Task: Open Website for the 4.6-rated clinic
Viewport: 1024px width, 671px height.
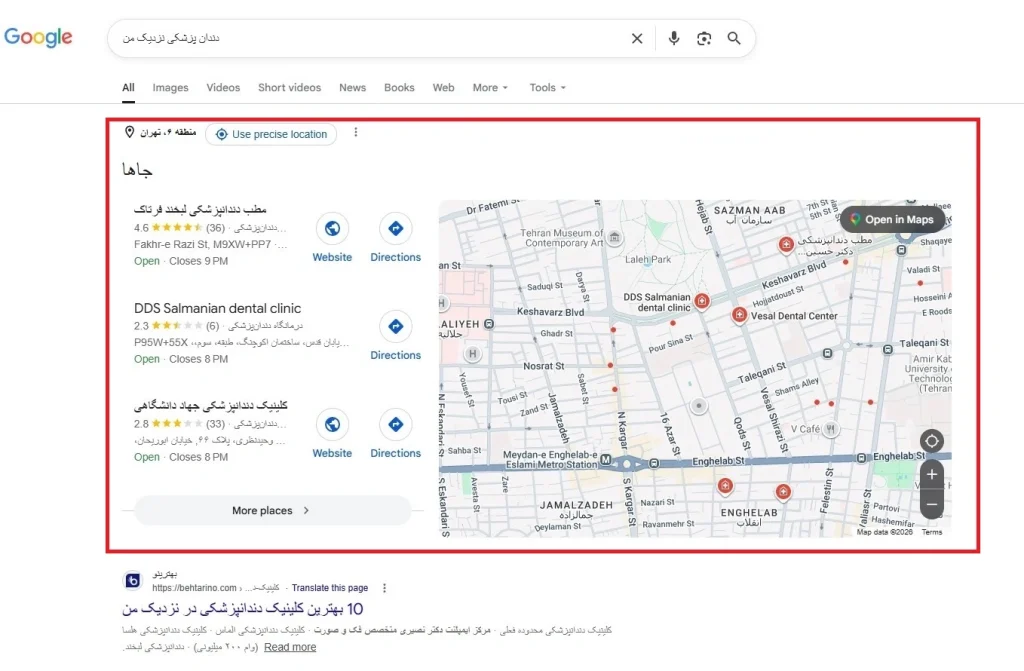Action: [x=332, y=238]
